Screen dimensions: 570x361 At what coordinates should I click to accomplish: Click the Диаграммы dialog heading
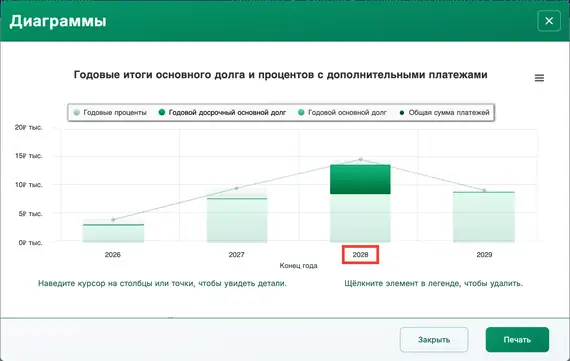[58, 21]
